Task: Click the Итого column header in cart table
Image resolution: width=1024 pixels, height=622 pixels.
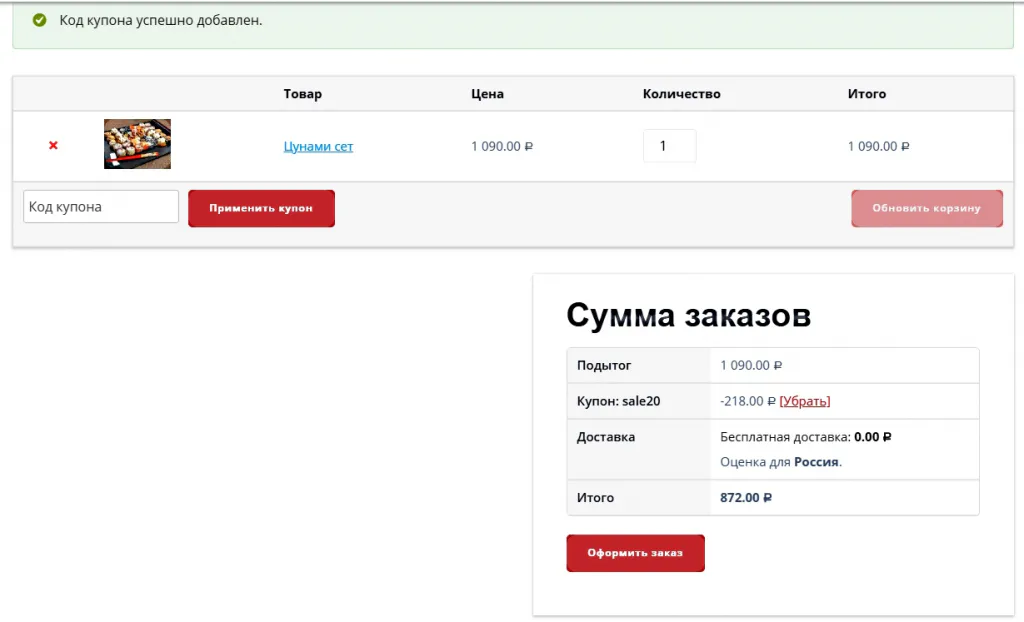Action: [x=866, y=94]
